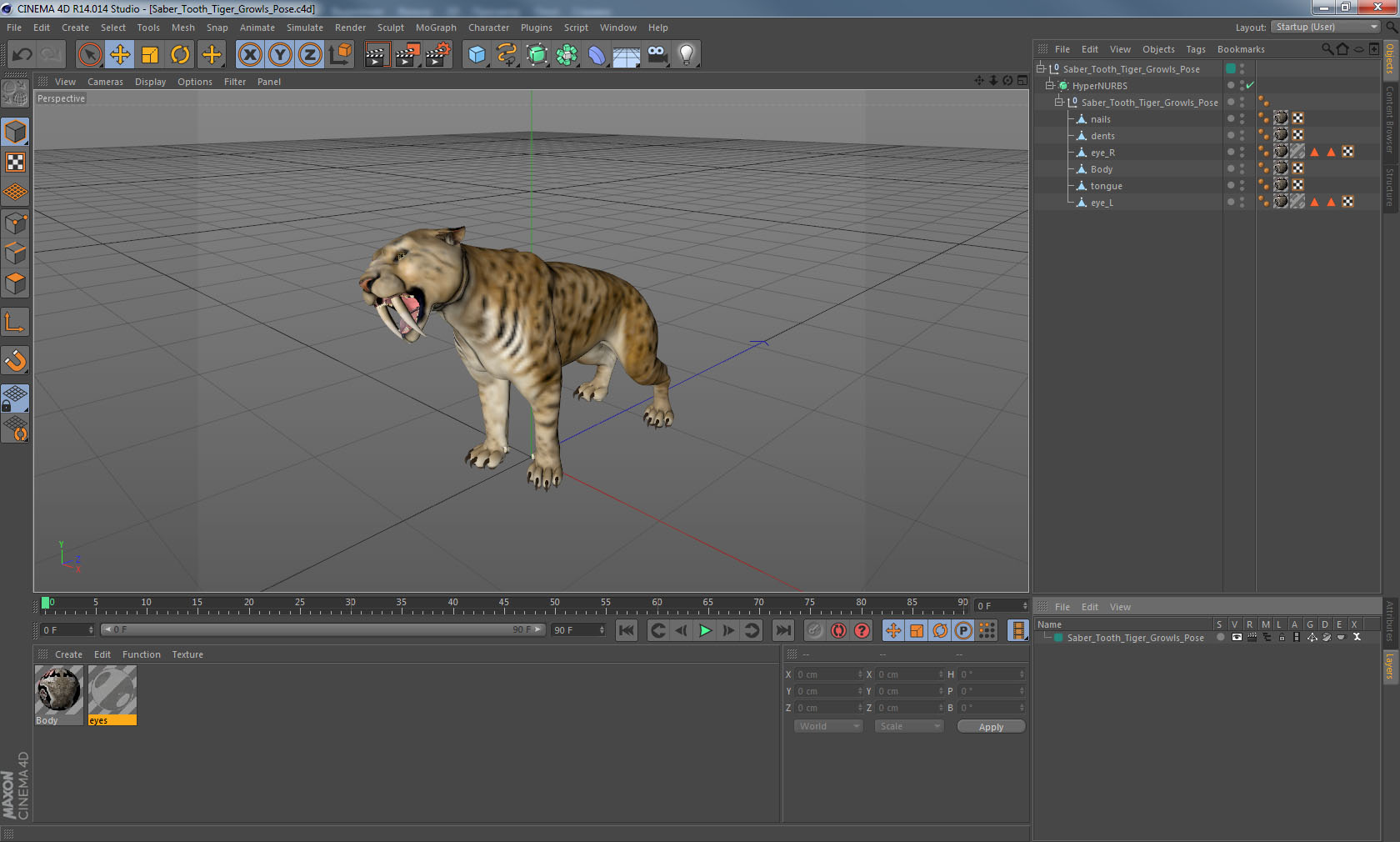Play the animation forward
The image size is (1400, 842).
(705, 630)
